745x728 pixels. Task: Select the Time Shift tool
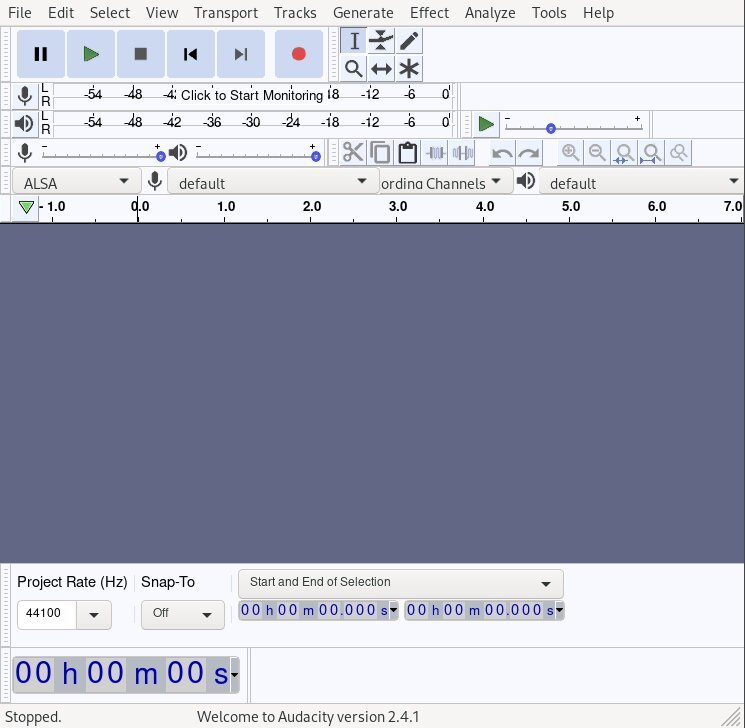[x=381, y=69]
